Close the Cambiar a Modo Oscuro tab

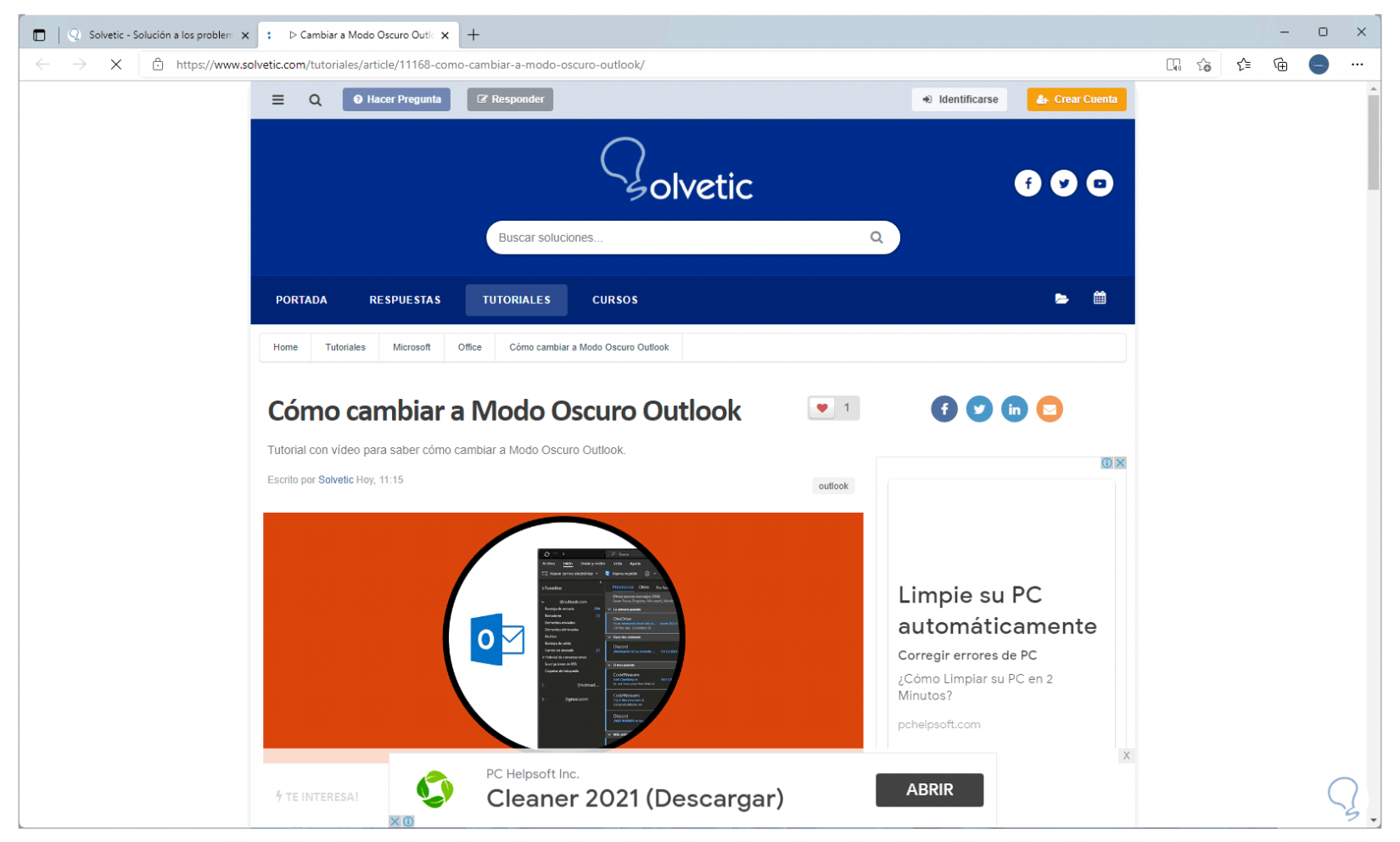point(445,35)
